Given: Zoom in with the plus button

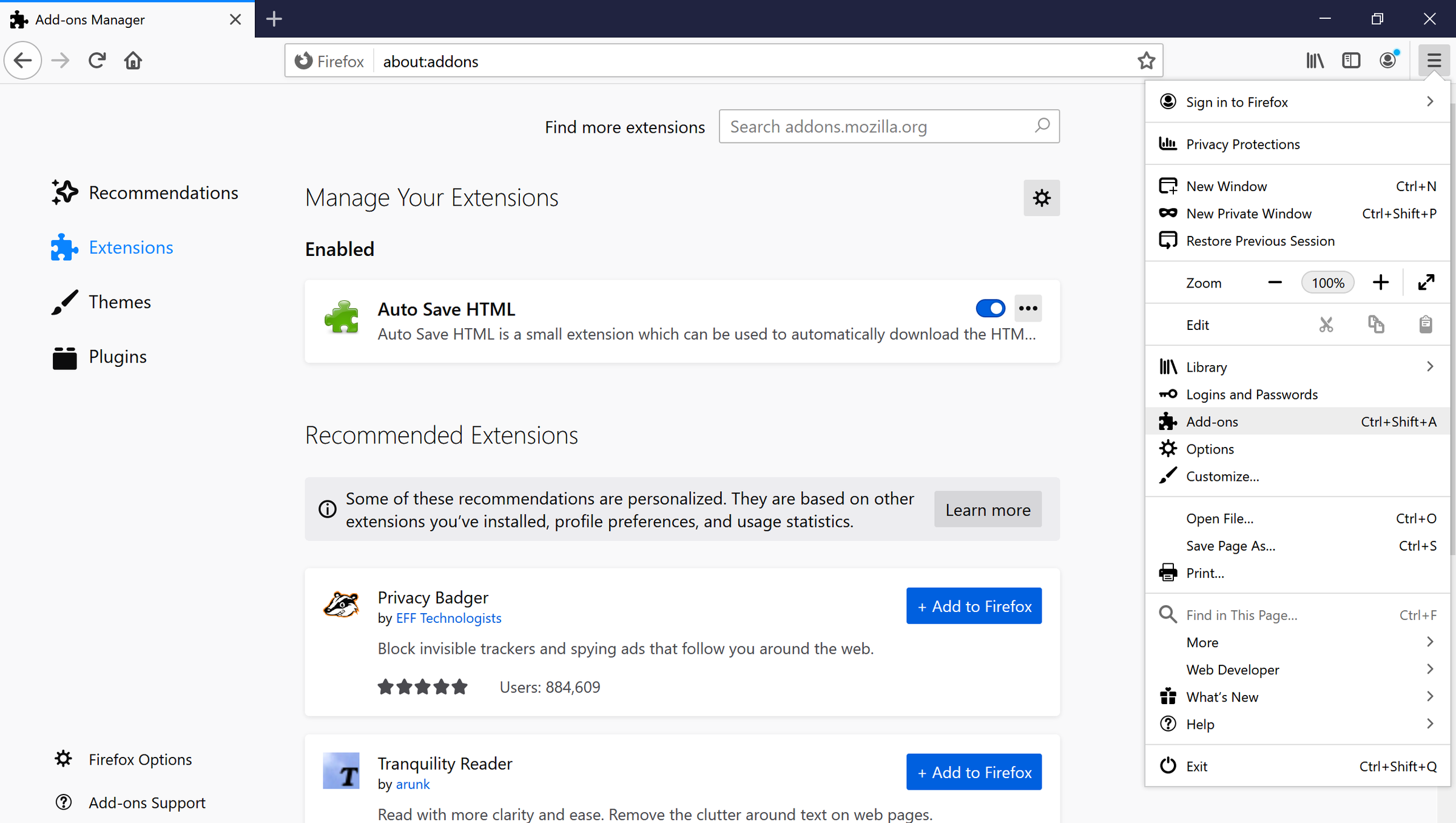Looking at the screenshot, I should 1381,283.
